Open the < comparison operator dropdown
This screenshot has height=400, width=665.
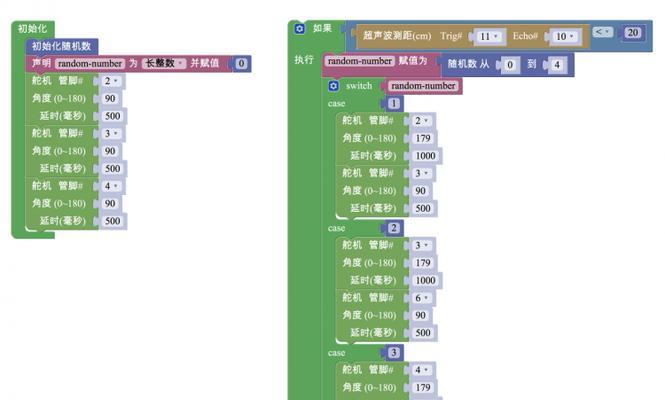point(602,32)
